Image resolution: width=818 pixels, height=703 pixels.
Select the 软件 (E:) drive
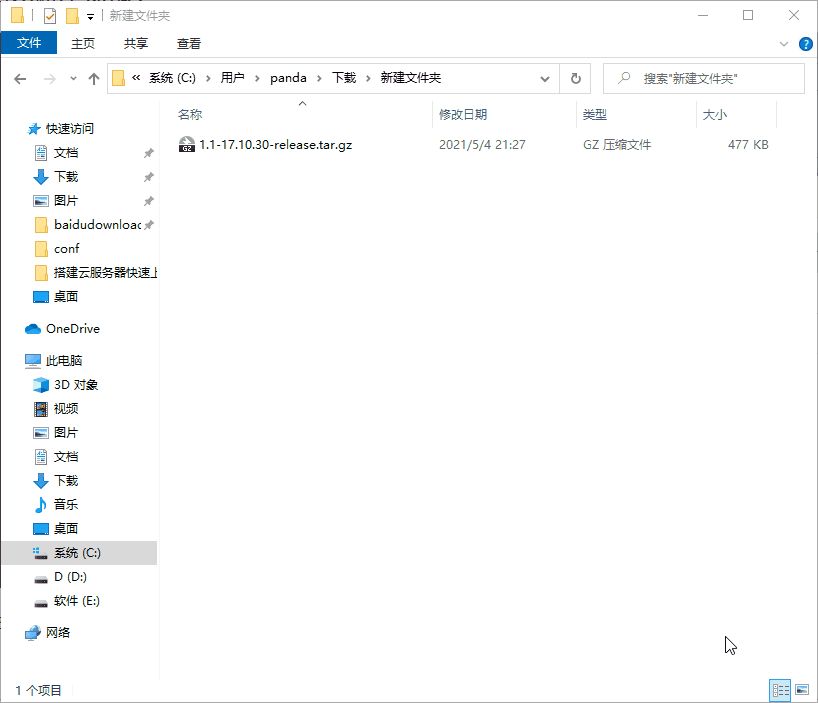pyautogui.click(x=76, y=601)
